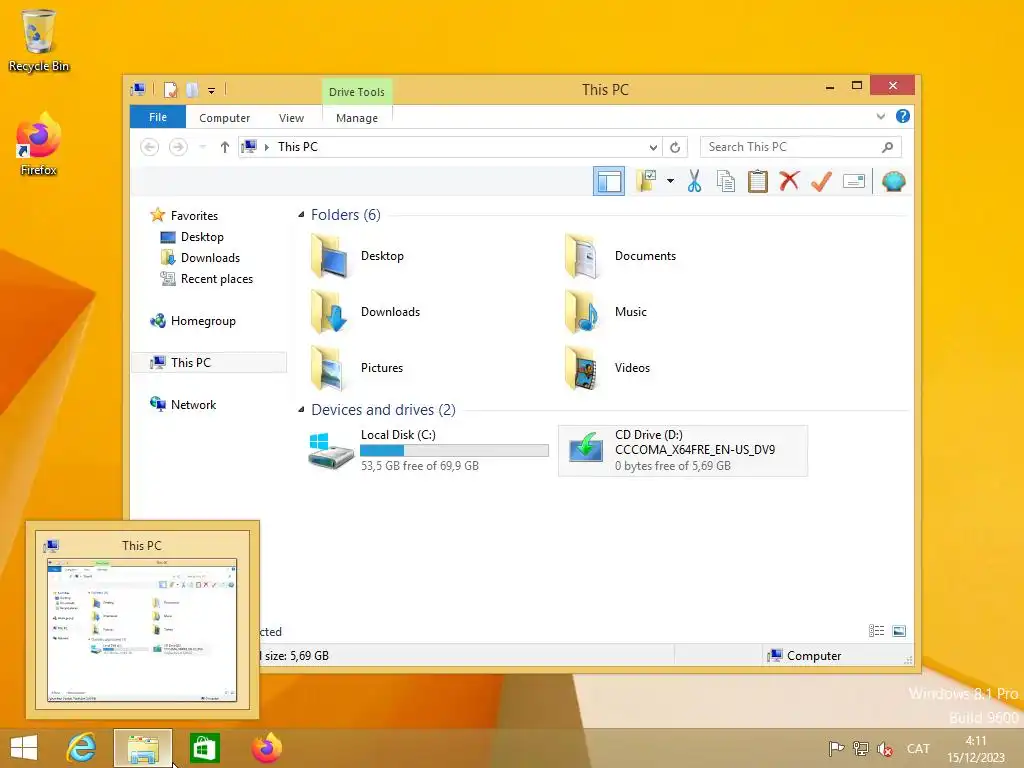Switch to the Computer ribbon tab
Screen dimensions: 1024x768
[224, 118]
